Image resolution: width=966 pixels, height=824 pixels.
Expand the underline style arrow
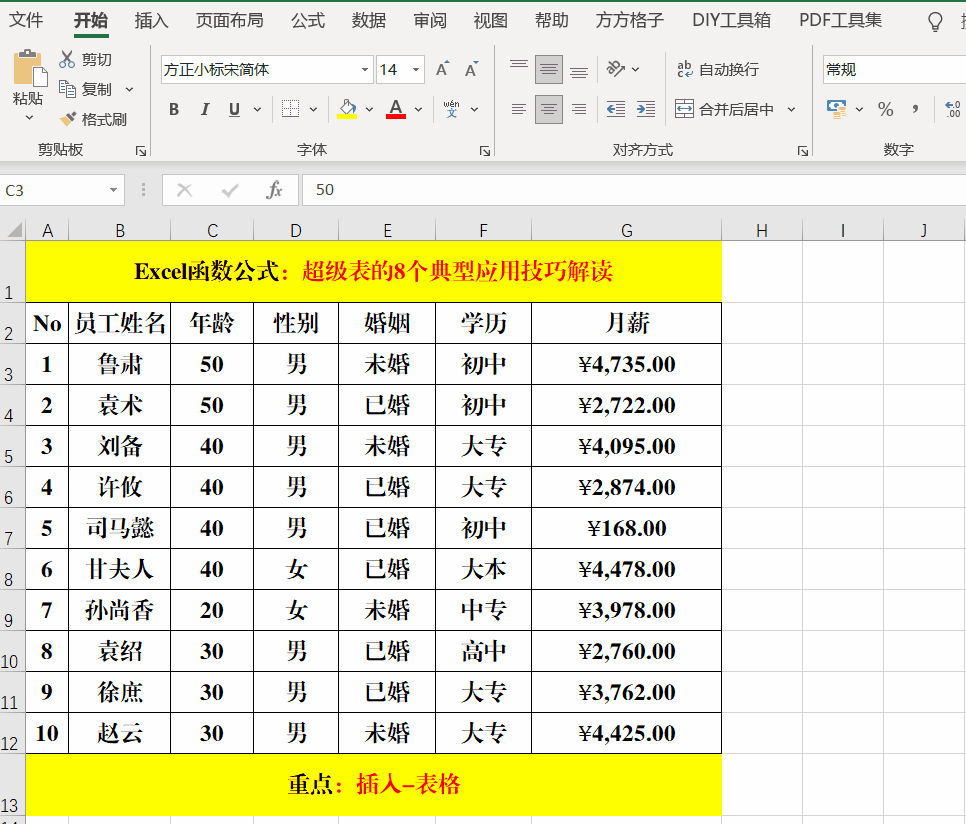tap(257, 109)
